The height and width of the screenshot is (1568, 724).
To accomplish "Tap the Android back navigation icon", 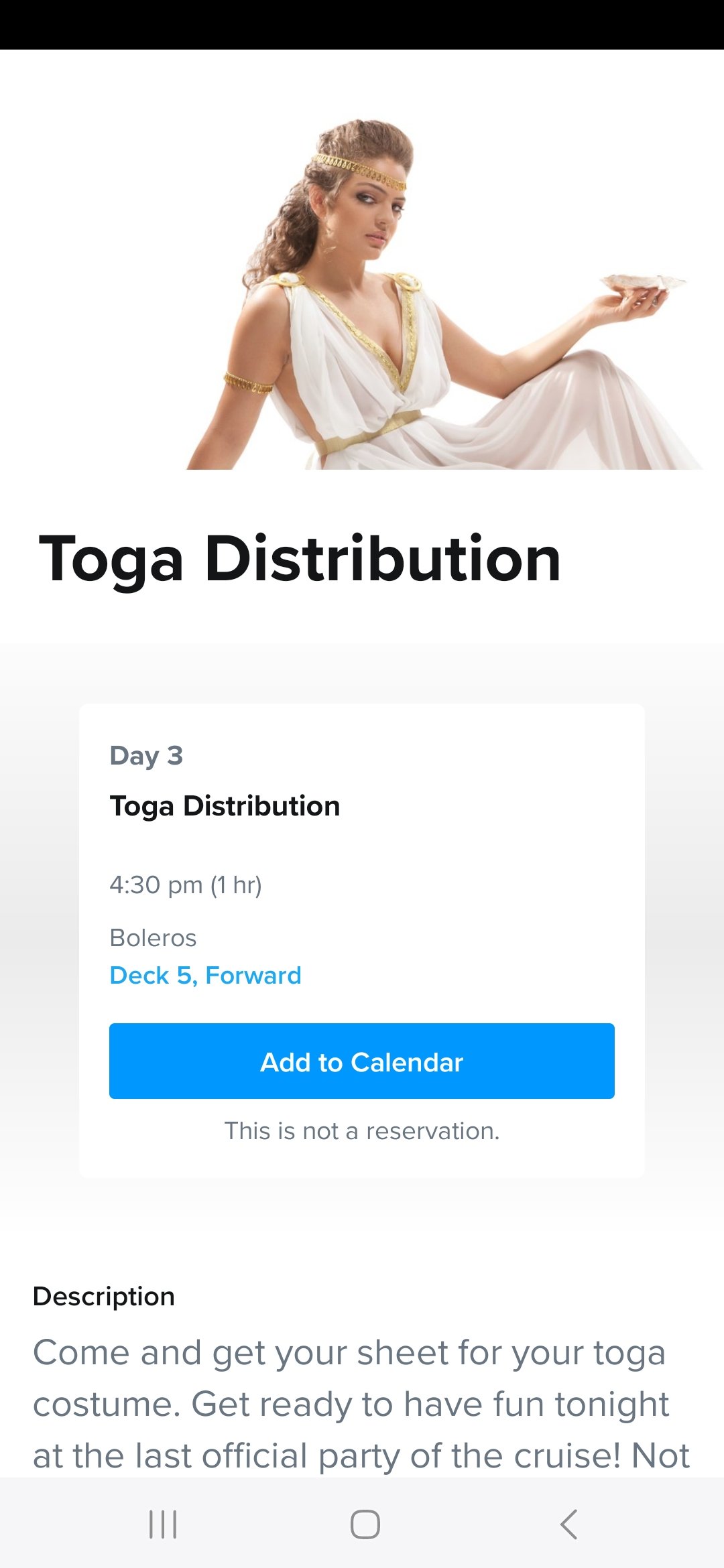I will (568, 1524).
